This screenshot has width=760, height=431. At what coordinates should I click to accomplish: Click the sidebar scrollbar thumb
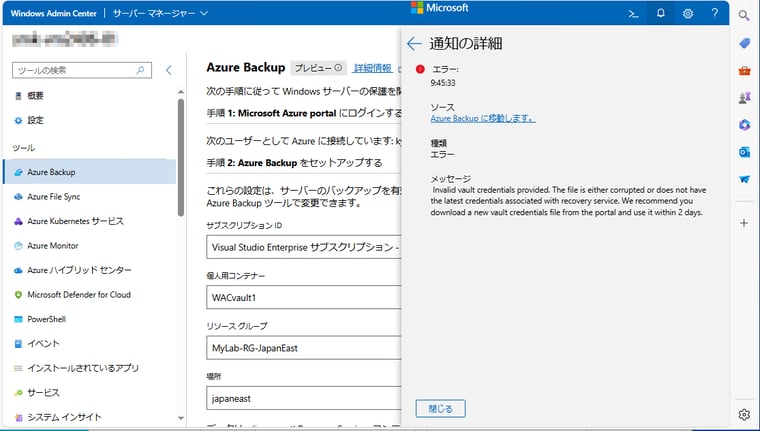point(181,157)
